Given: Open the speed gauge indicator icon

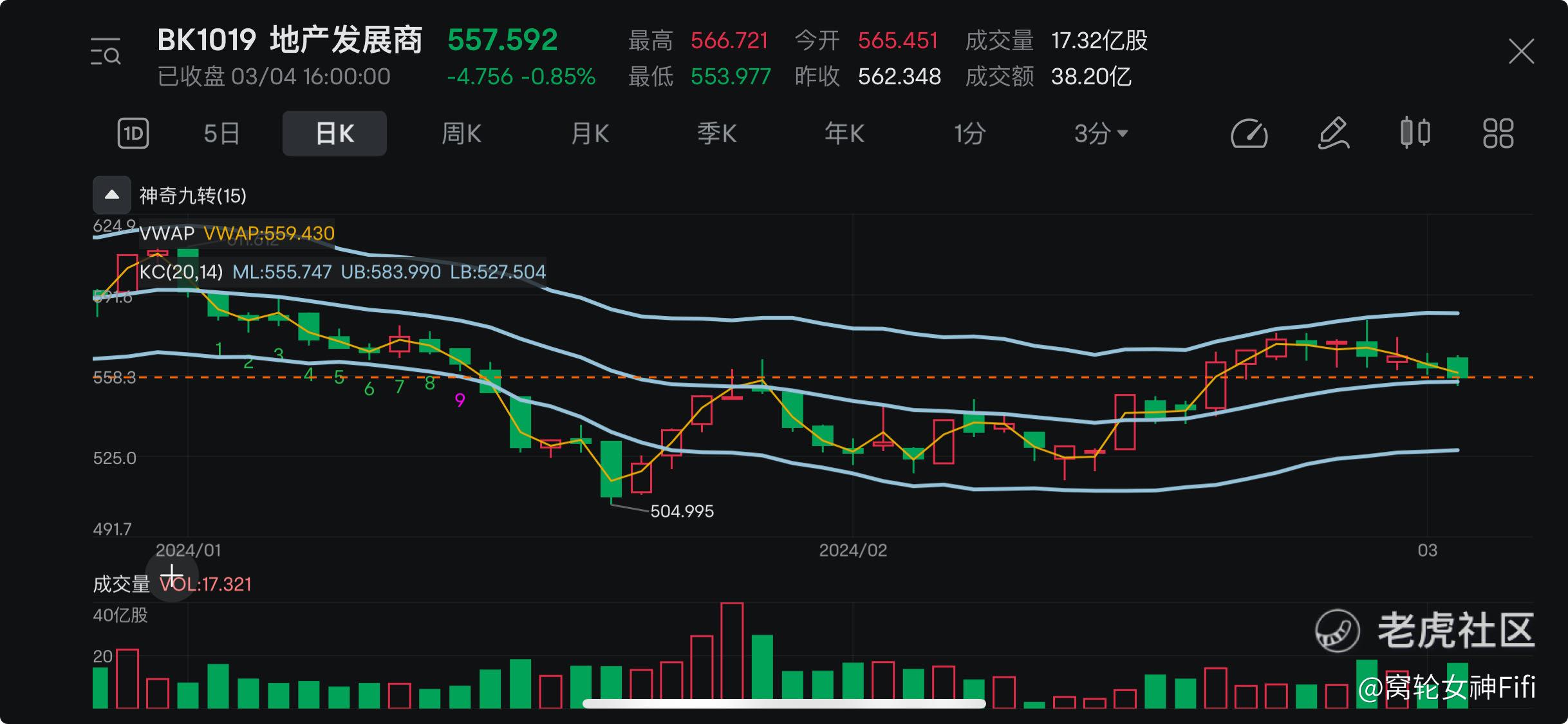Looking at the screenshot, I should (x=1249, y=134).
